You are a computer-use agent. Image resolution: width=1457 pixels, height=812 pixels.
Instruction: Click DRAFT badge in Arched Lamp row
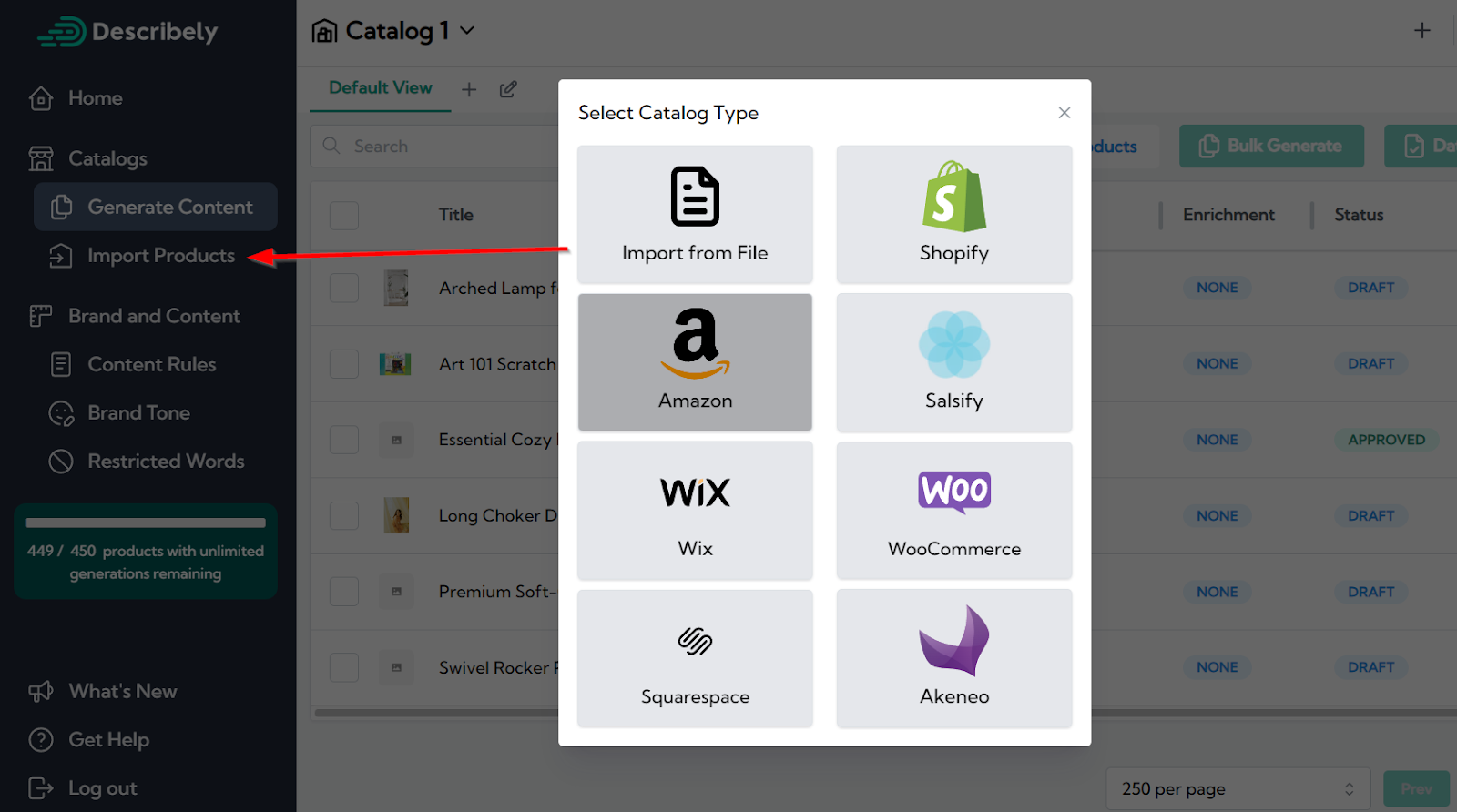[1370, 288]
